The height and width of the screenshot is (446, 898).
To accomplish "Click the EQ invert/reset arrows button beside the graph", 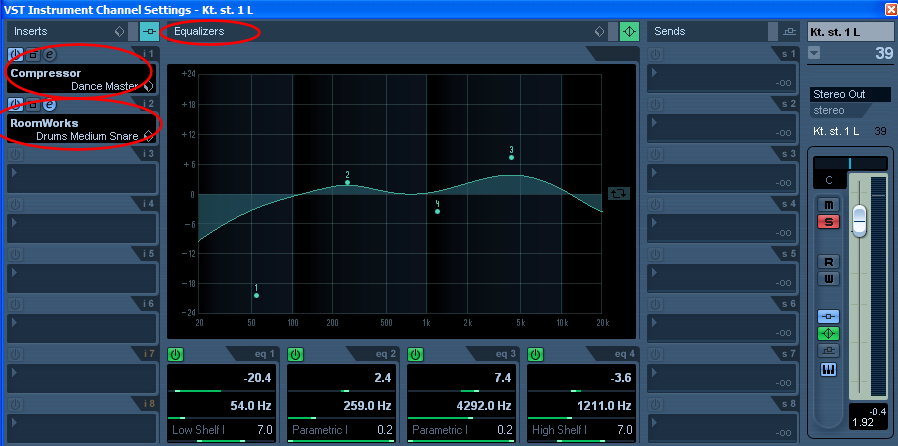I will click(619, 194).
